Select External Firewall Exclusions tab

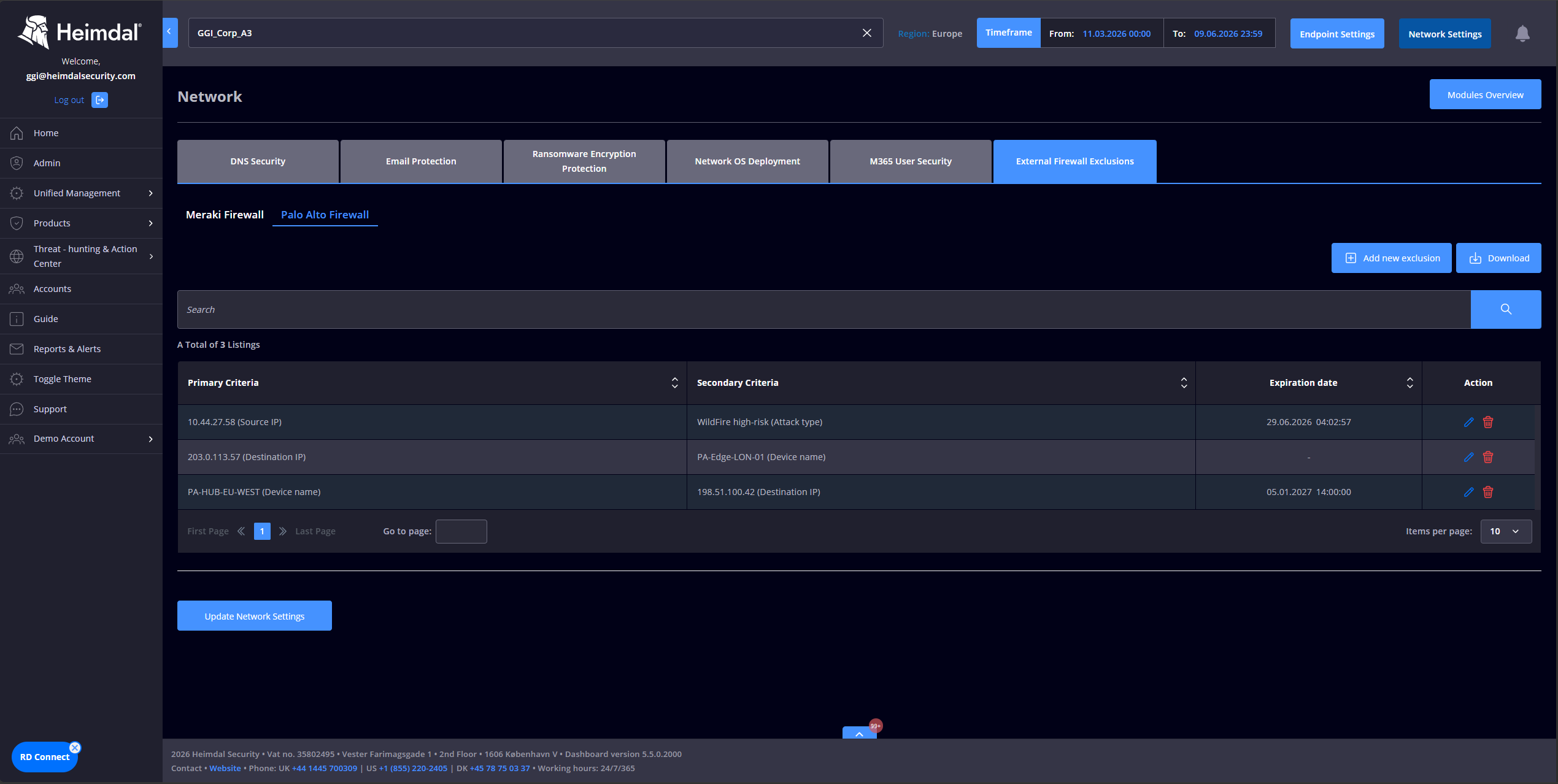tap(1074, 161)
